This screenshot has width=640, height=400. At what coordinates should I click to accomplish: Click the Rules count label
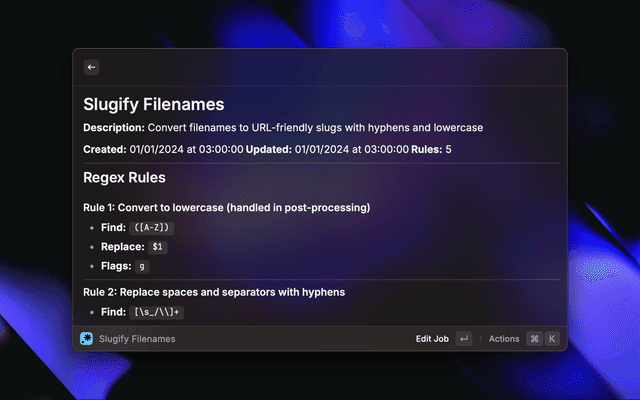(x=431, y=149)
